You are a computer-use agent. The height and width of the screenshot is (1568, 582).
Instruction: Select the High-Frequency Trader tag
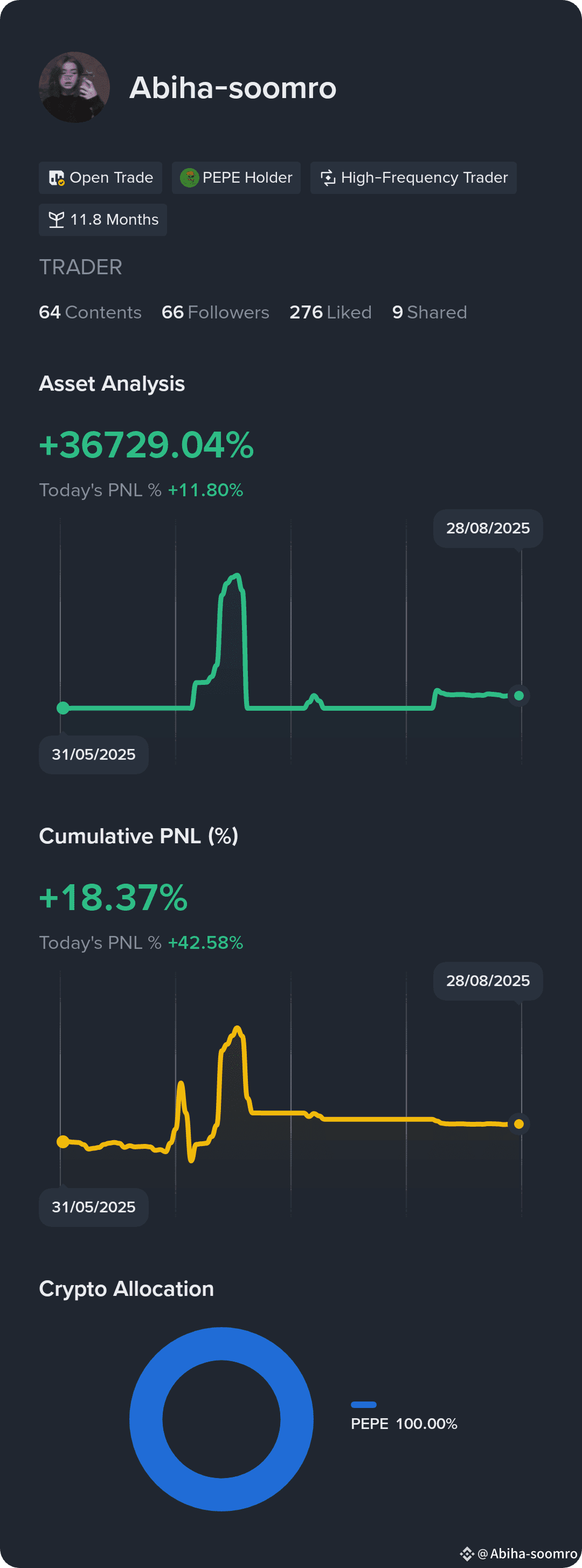coord(413,178)
